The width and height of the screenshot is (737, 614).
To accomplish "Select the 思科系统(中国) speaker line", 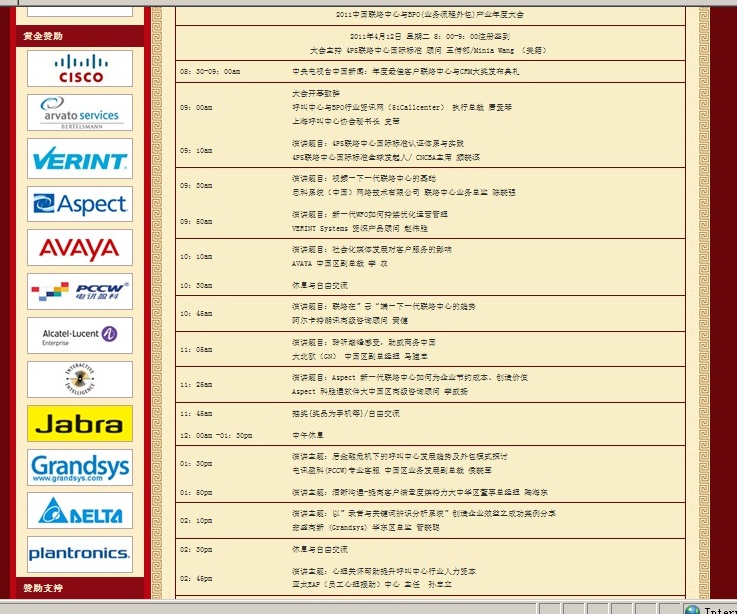I will (404, 192).
